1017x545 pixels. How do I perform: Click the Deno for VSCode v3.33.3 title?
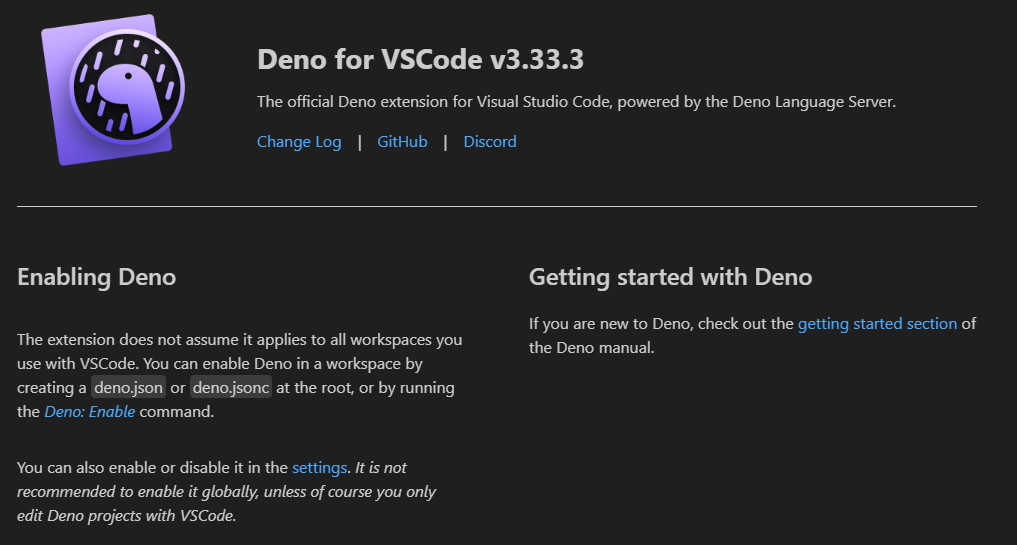coord(420,60)
